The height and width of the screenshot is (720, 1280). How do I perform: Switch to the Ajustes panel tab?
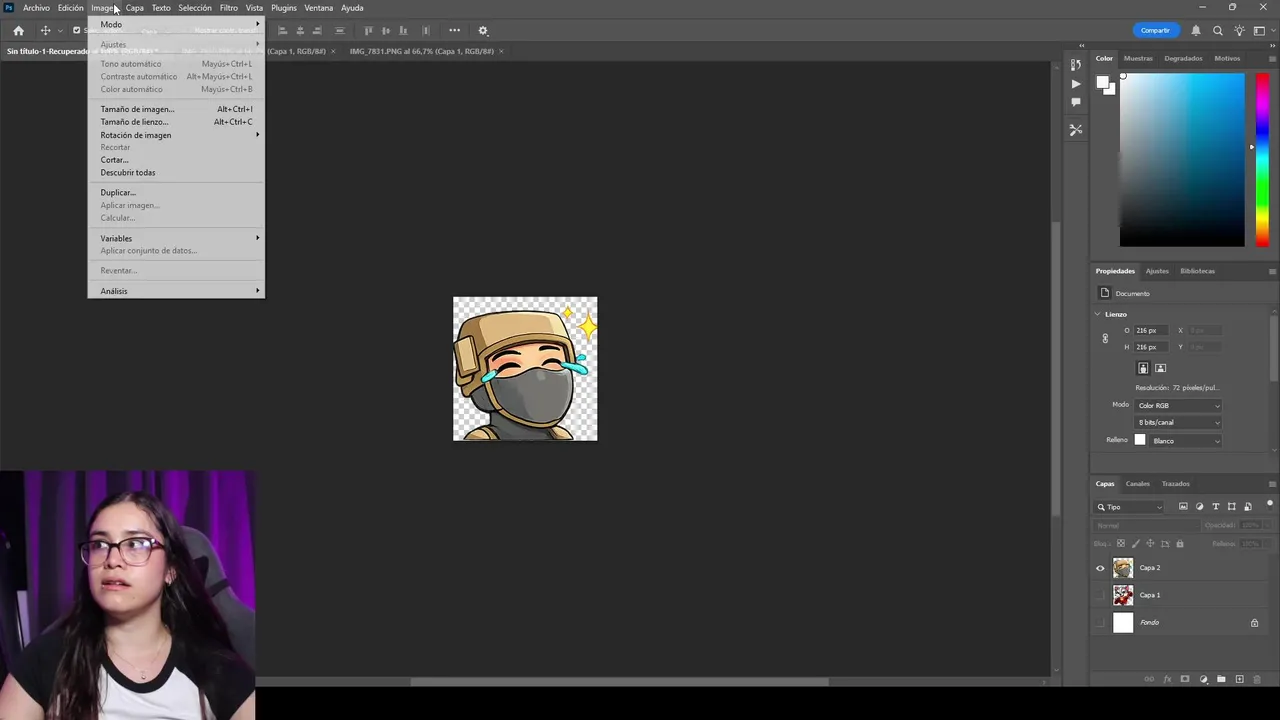[x=1157, y=271]
